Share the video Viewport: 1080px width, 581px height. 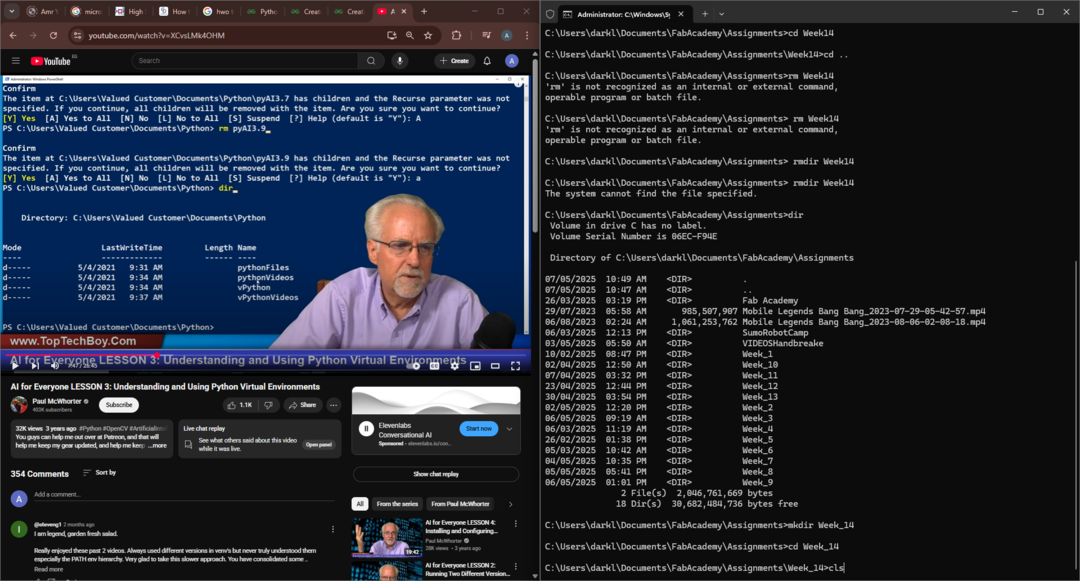(302, 405)
